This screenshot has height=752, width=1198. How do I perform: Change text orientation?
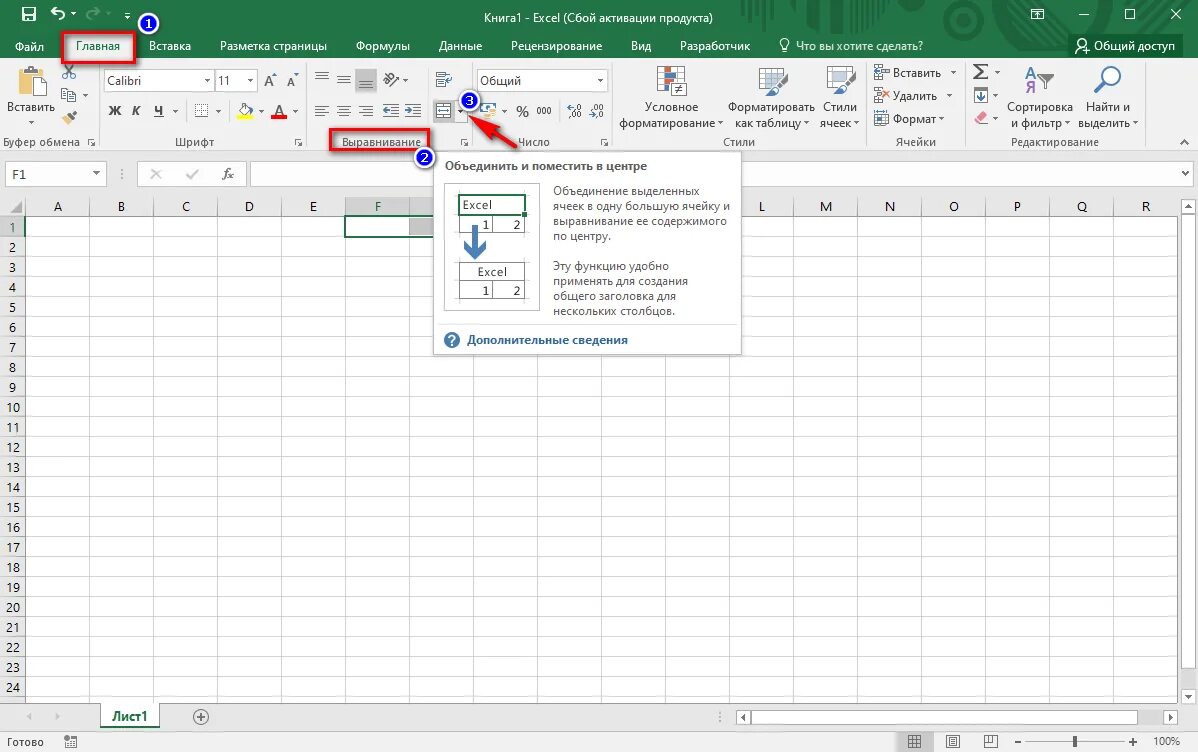point(392,79)
